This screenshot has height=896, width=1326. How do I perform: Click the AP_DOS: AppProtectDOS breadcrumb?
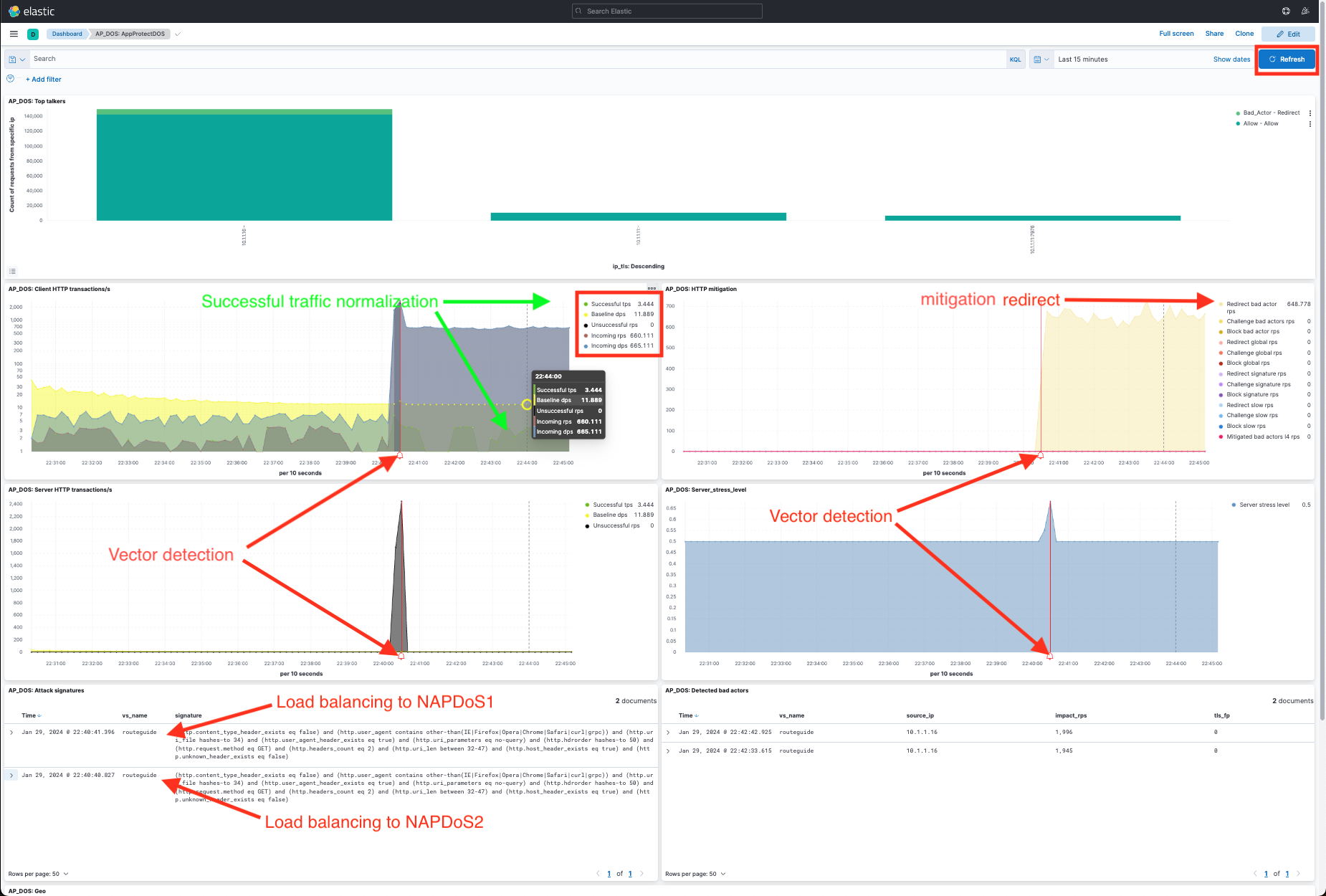[x=130, y=34]
